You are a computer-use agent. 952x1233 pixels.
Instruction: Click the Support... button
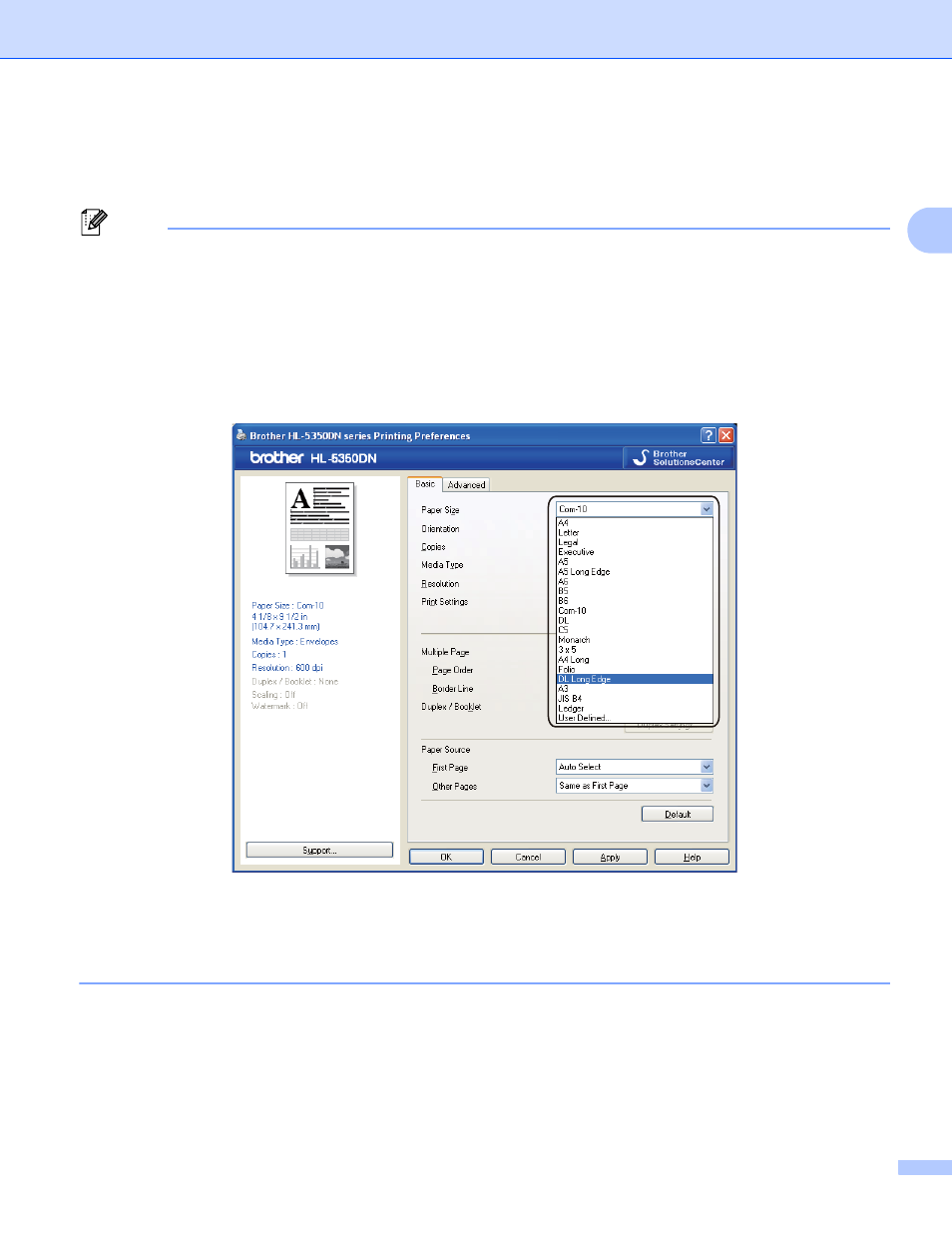(319, 851)
